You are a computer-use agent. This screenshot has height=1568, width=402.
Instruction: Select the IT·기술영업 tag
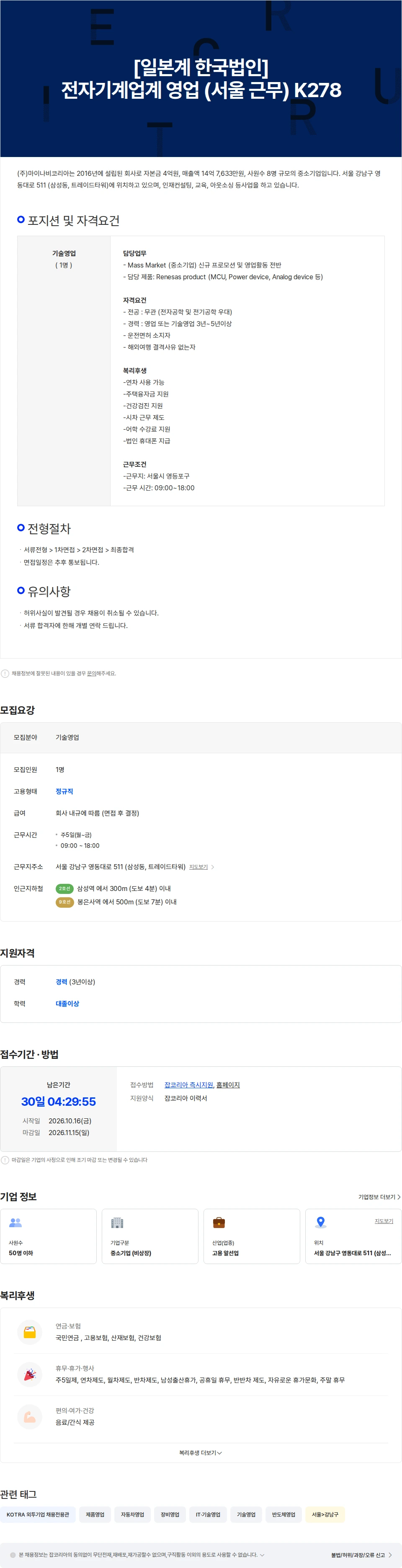[208, 1514]
